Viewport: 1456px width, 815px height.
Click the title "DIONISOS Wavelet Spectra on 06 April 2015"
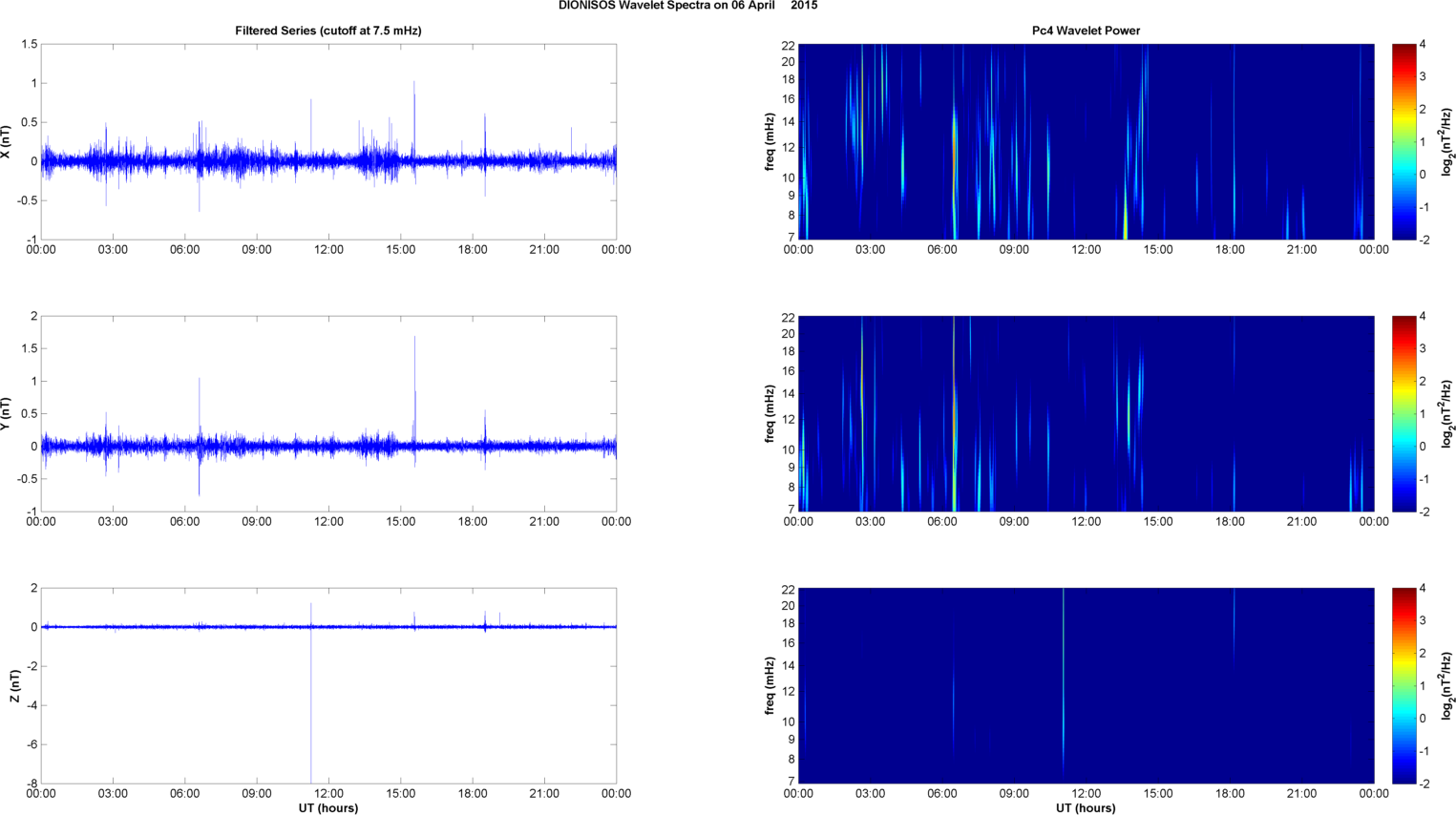coord(687,6)
